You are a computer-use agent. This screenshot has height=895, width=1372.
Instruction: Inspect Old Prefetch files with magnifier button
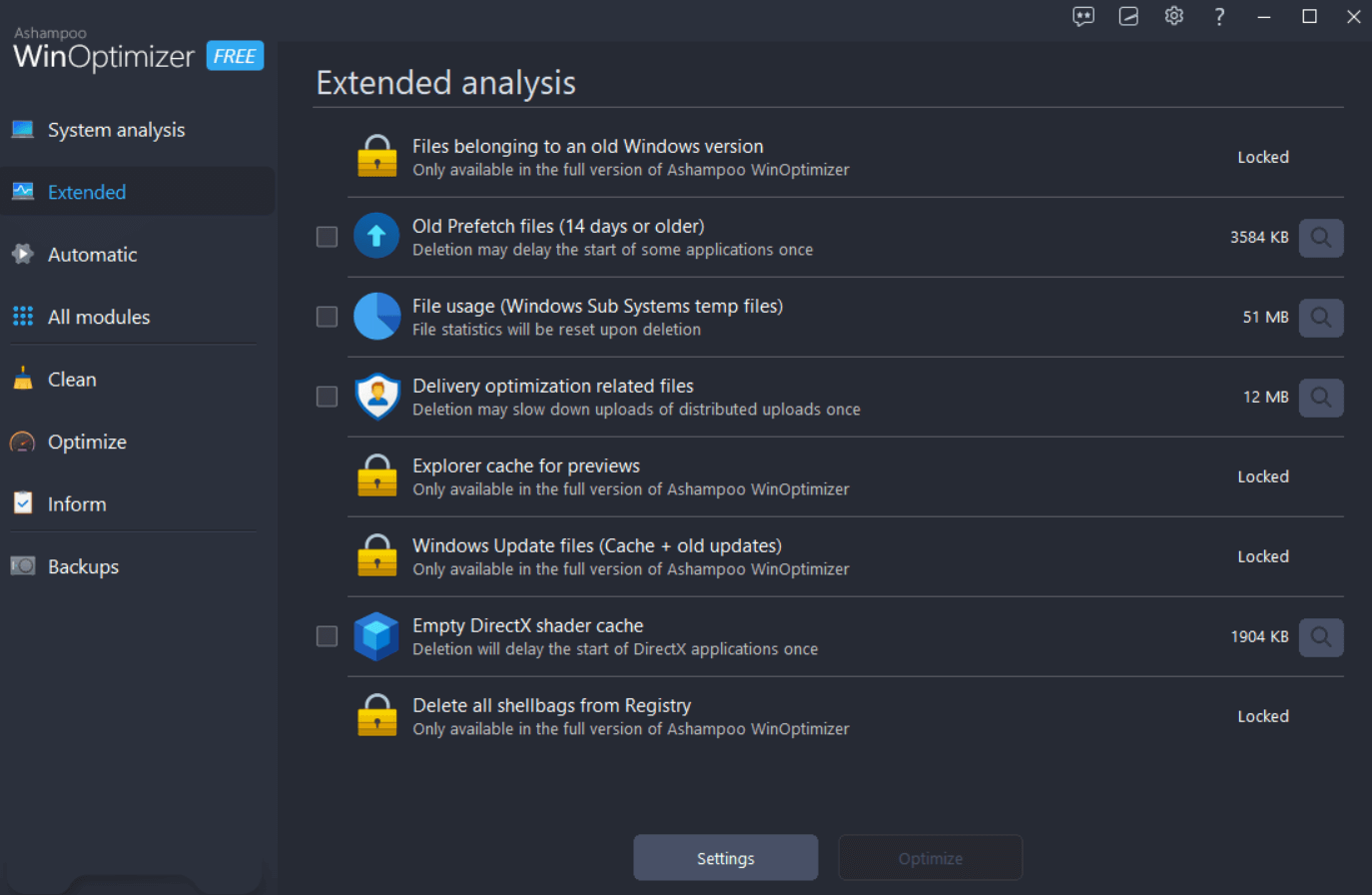(1321, 238)
